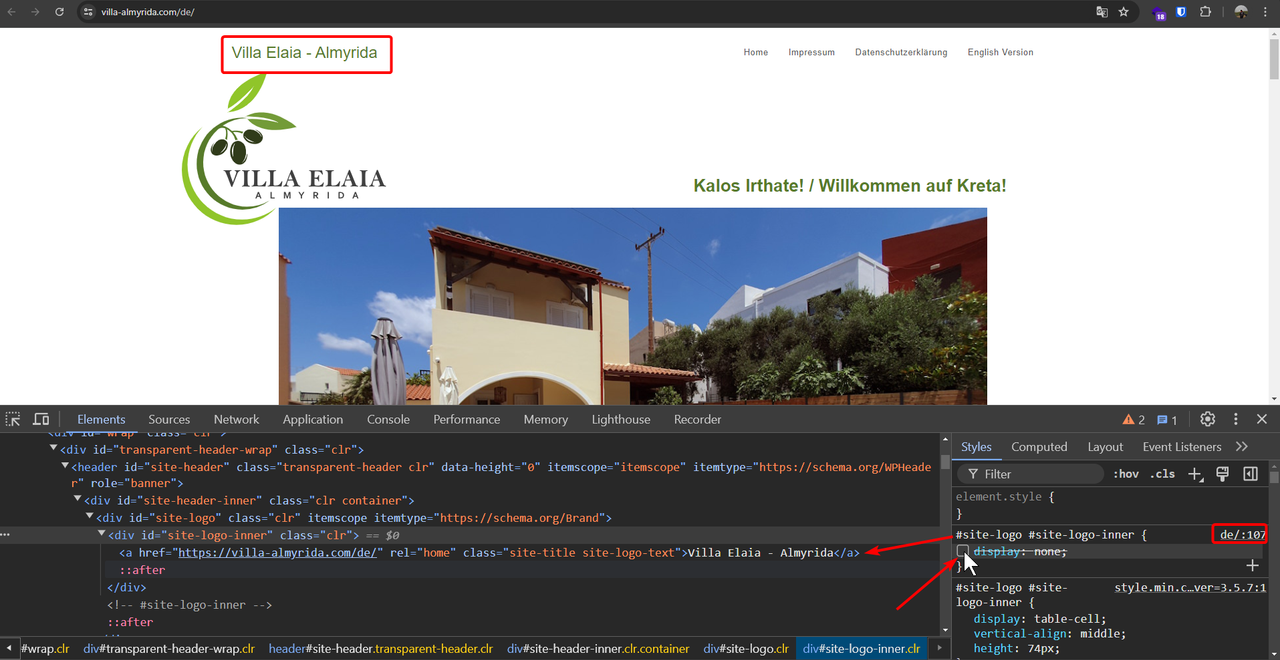This screenshot has width=1280, height=660.
Task: Open the Recorder panel tab
Action: (x=698, y=419)
